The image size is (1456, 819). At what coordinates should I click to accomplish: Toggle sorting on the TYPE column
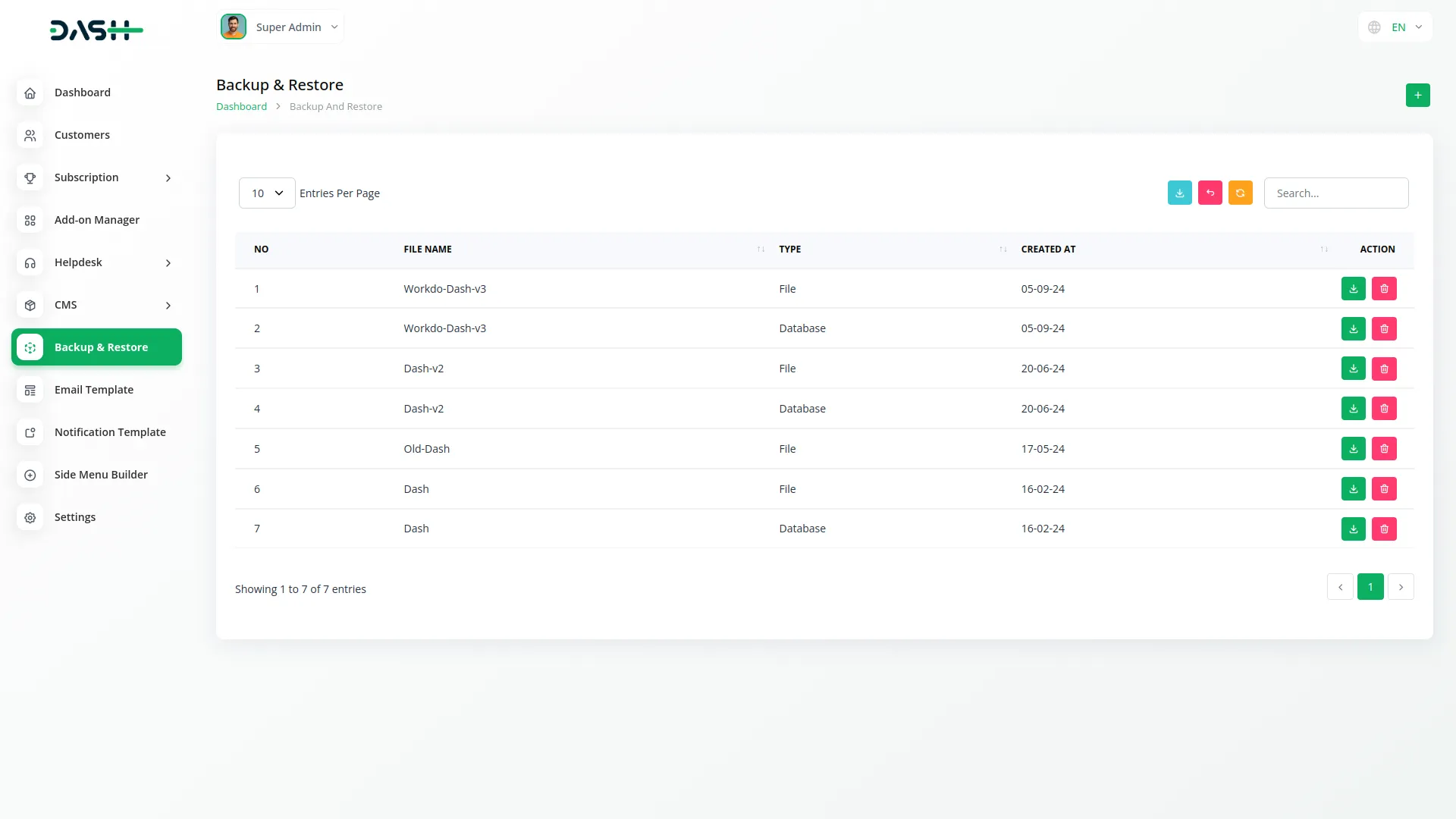coord(1003,249)
